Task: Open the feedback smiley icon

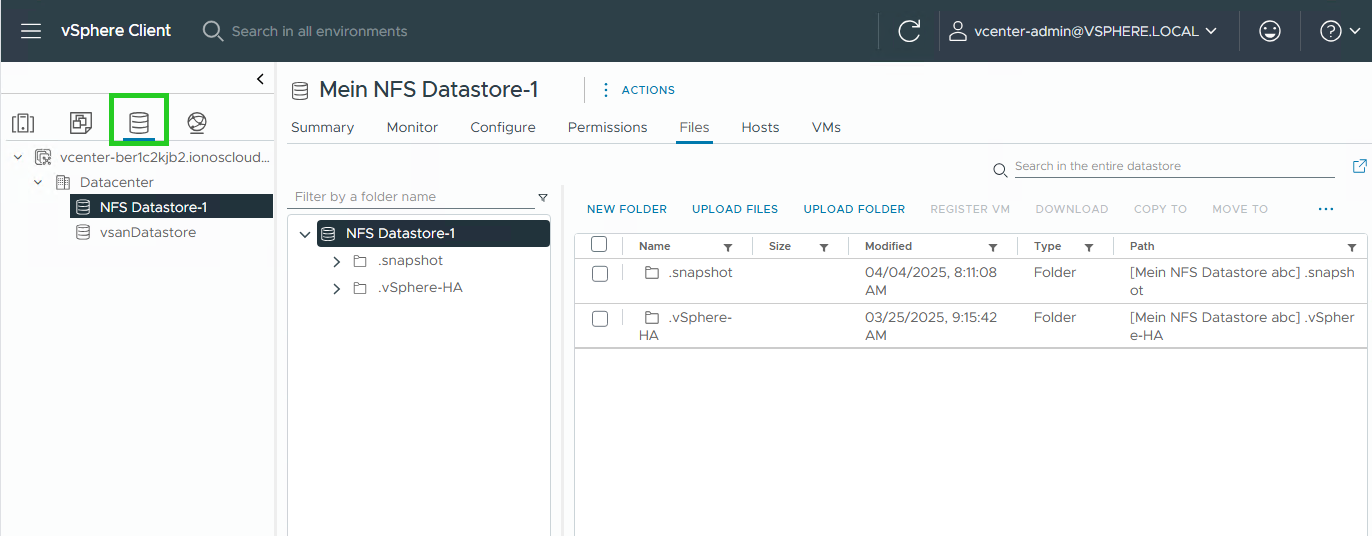Action: point(1270,31)
